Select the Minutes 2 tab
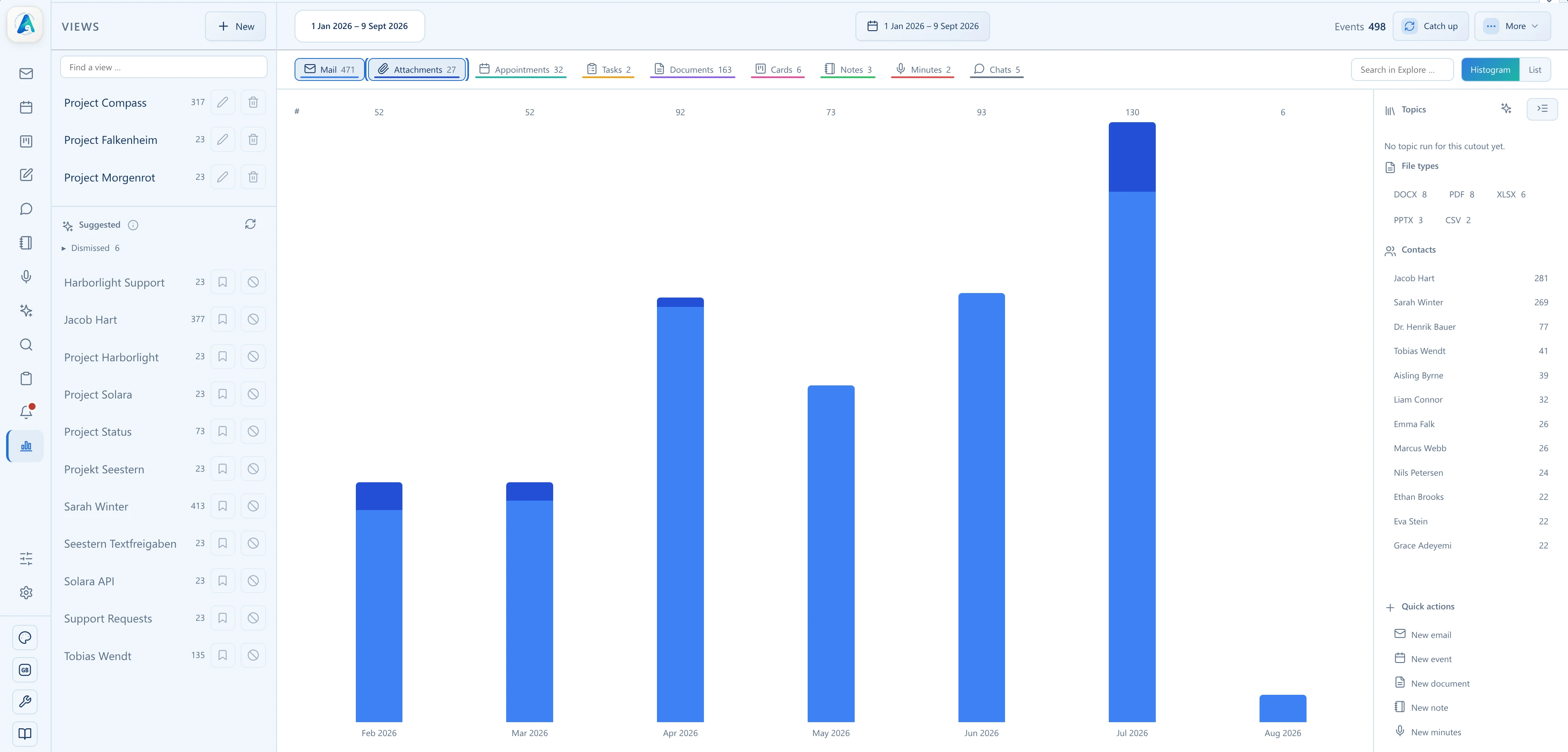This screenshot has width=1568, height=752. click(x=922, y=69)
